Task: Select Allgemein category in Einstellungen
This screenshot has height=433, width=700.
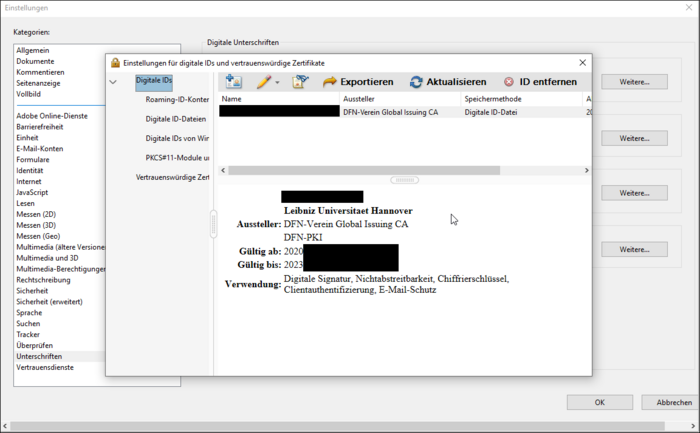Action: tap(33, 50)
